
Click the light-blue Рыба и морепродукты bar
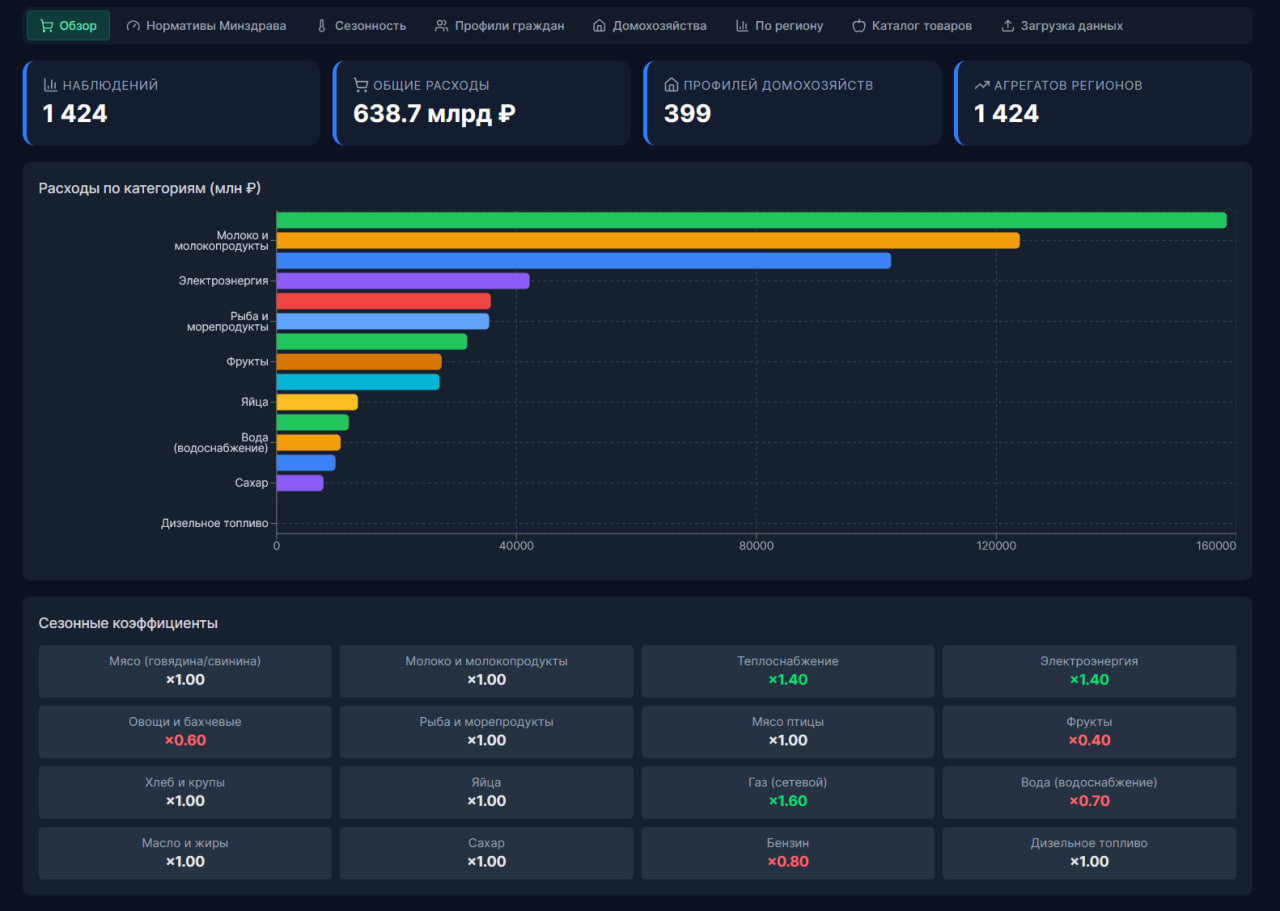[383, 321]
